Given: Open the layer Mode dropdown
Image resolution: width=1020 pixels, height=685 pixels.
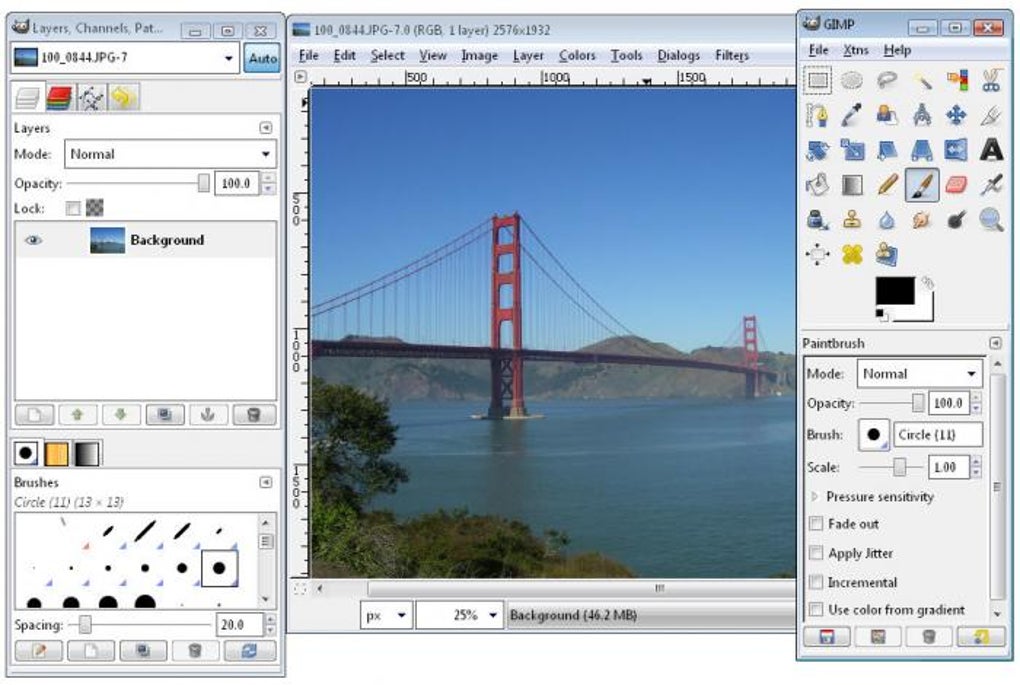Looking at the screenshot, I should pos(170,154).
